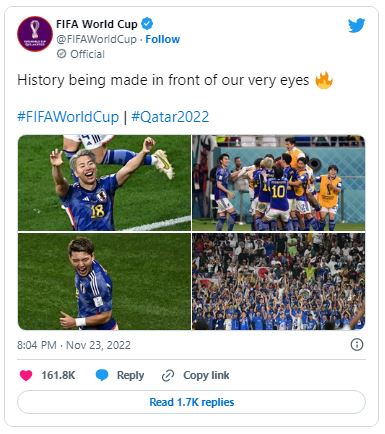Click the Twitter bird logo
This screenshot has height=434, width=385.
356,26
